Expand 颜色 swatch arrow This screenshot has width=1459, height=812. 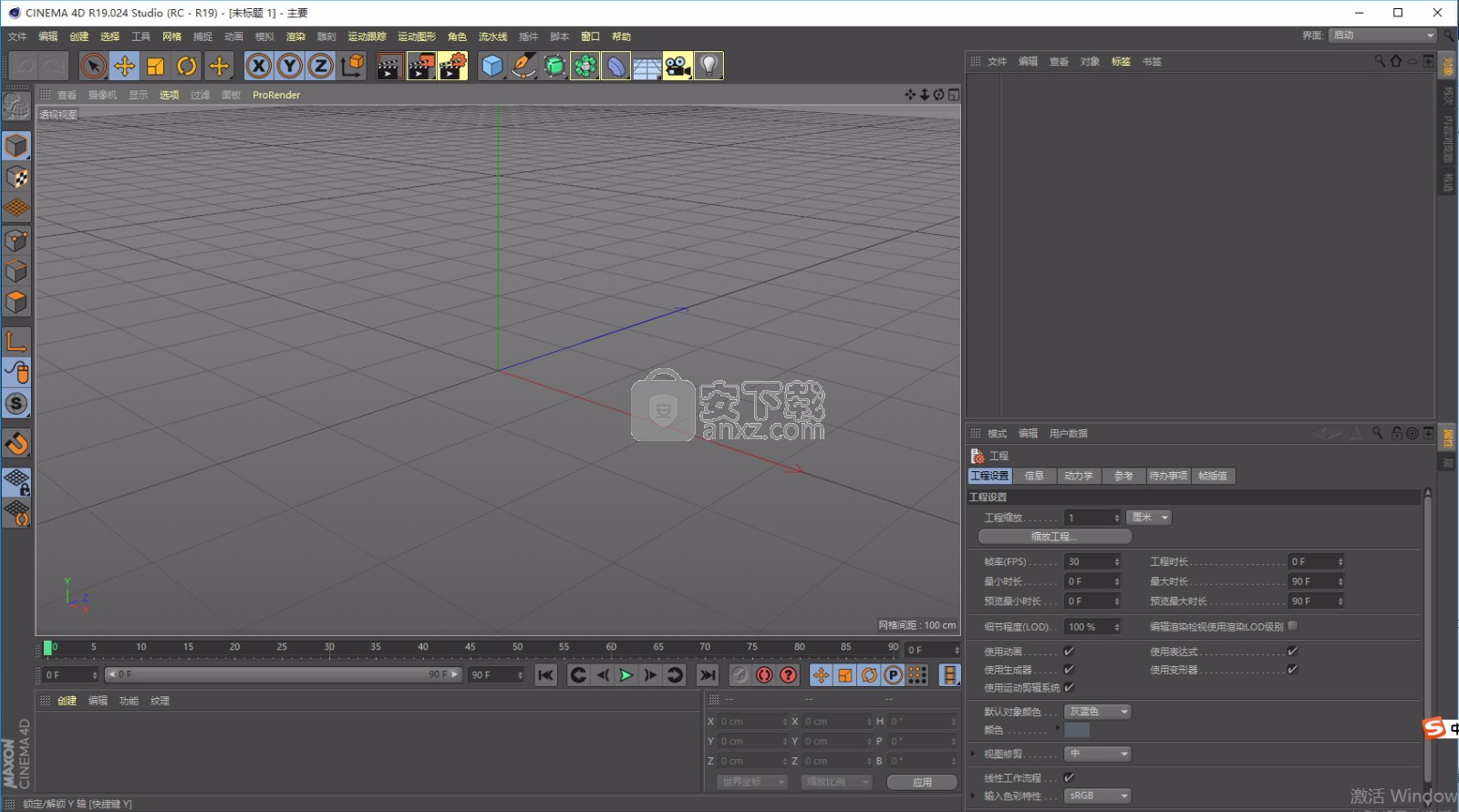[1058, 728]
